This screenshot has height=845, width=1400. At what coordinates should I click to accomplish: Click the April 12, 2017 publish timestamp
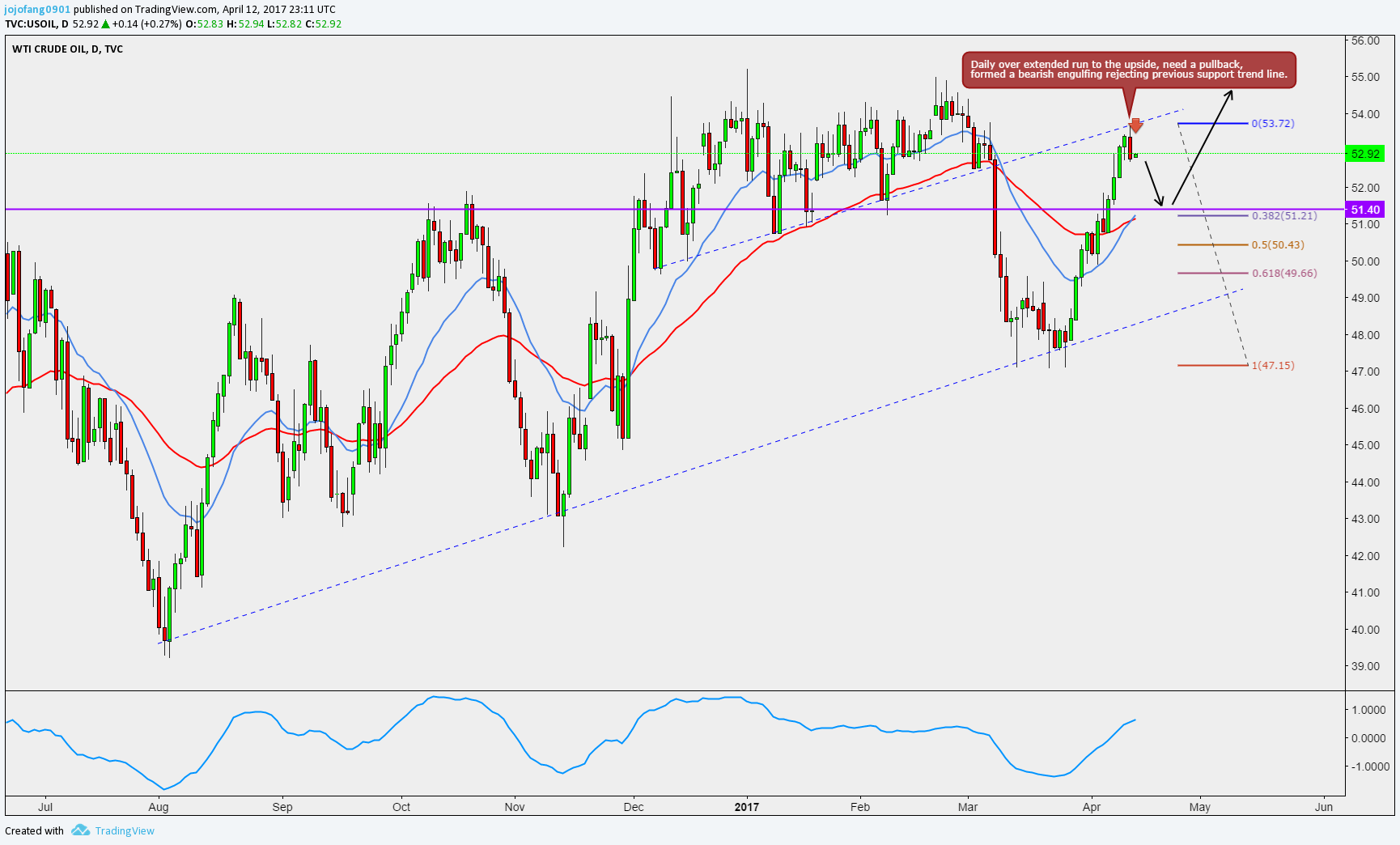(x=278, y=10)
